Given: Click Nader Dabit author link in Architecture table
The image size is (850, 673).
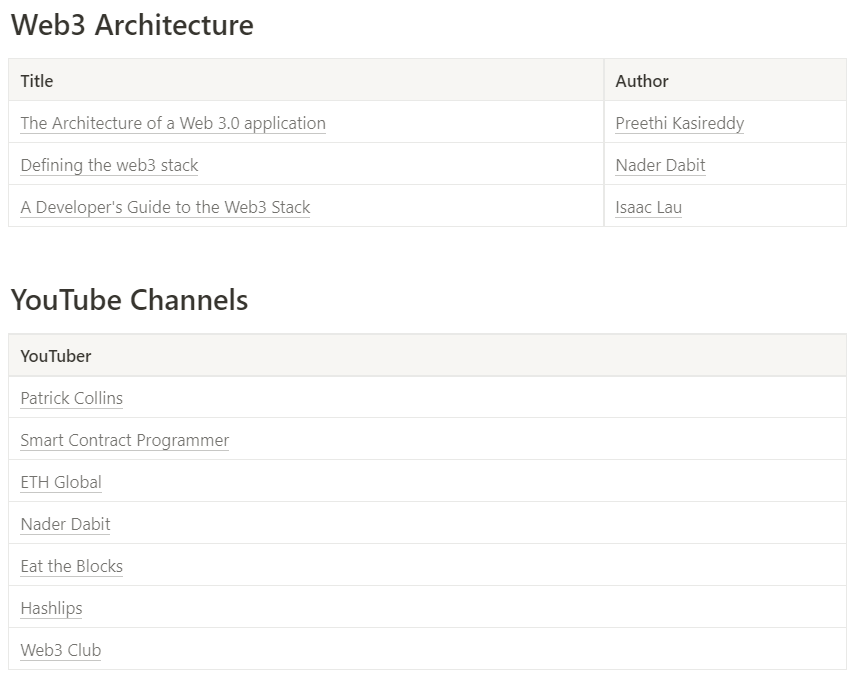Looking at the screenshot, I should pos(660,165).
